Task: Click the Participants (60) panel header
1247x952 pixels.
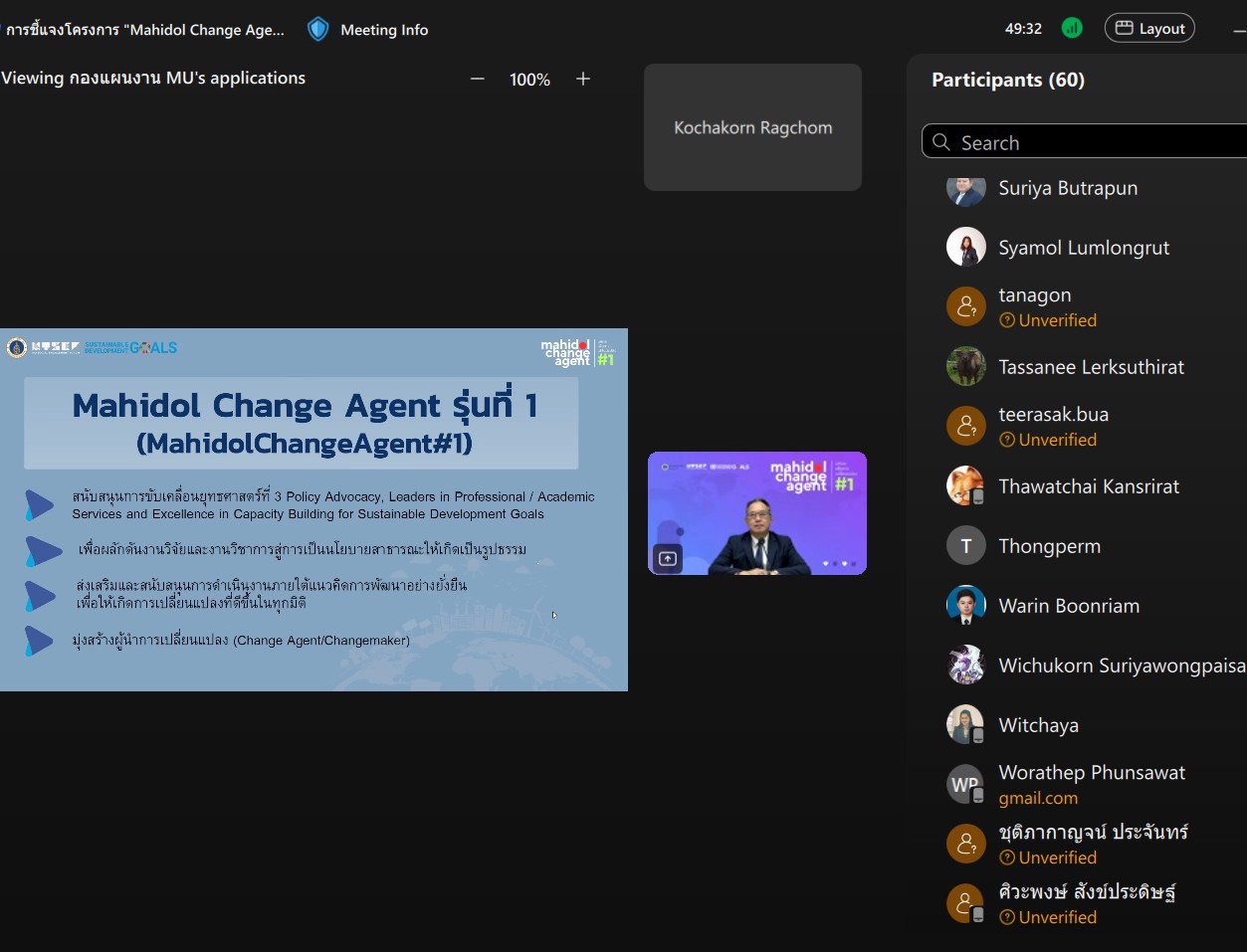Action: (x=1008, y=80)
